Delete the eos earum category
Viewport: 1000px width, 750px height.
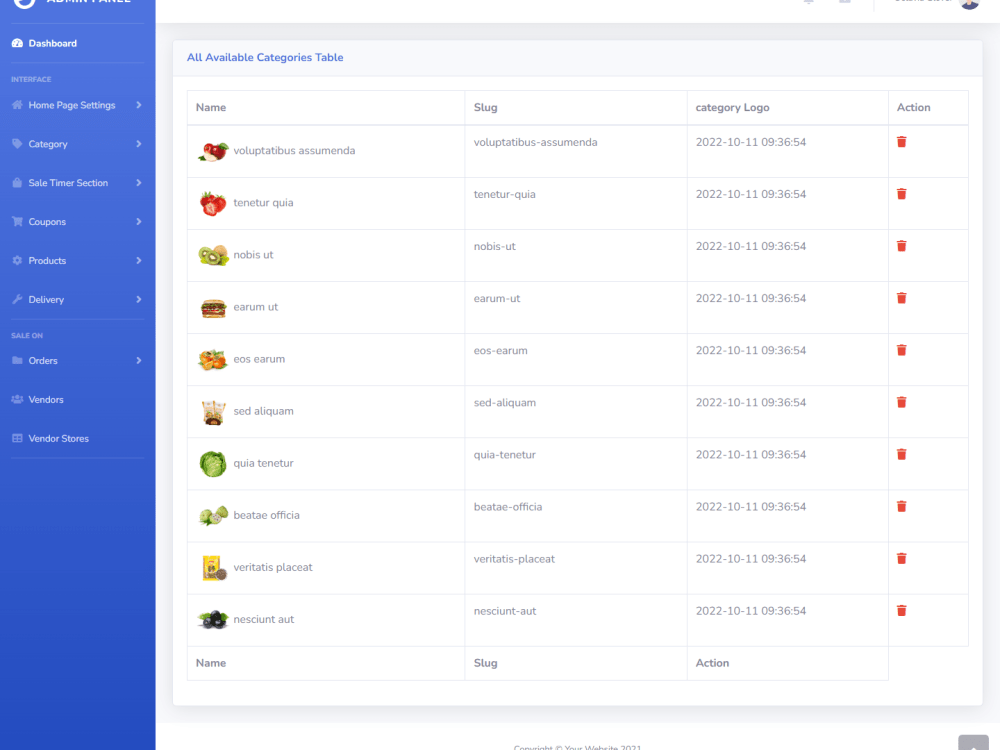901,350
